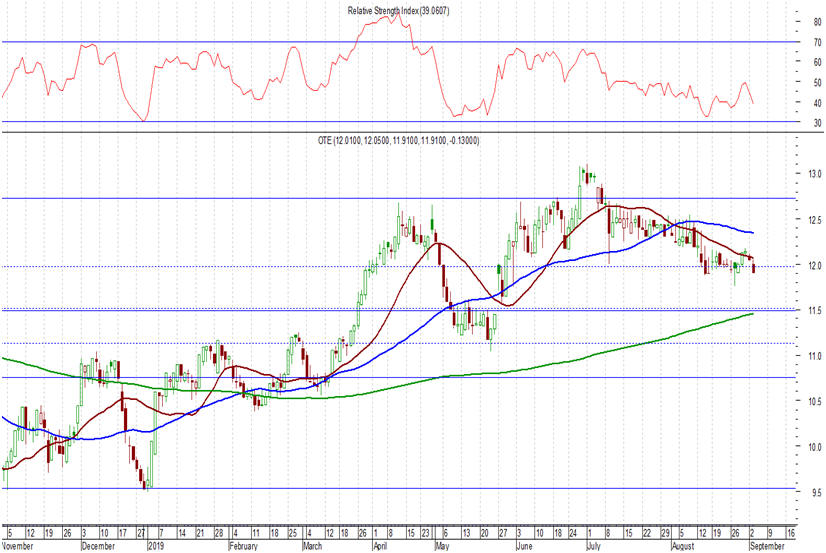Screen dimensions: 826x553
Task: Click the 2019 year label
Action: (156, 546)
